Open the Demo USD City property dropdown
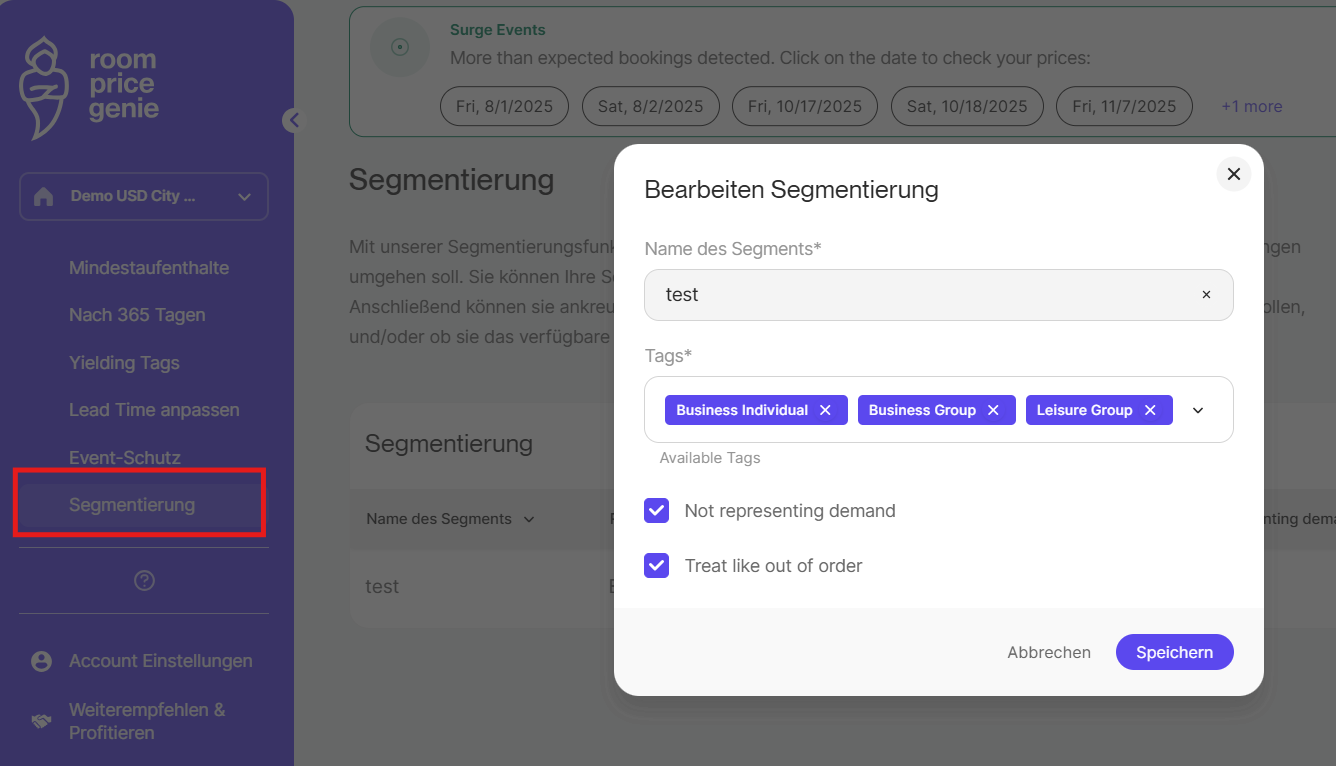 pos(144,196)
